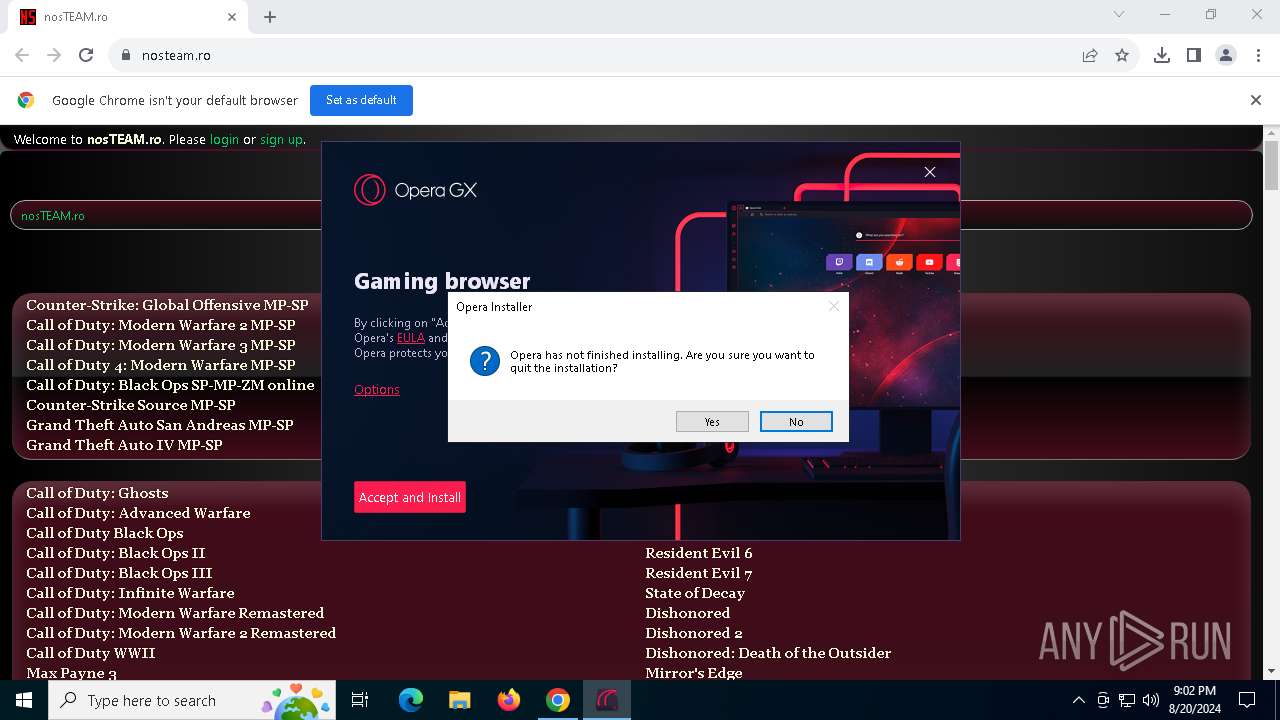Reload the nosteam.ro page
The height and width of the screenshot is (720, 1280).
pos(86,55)
